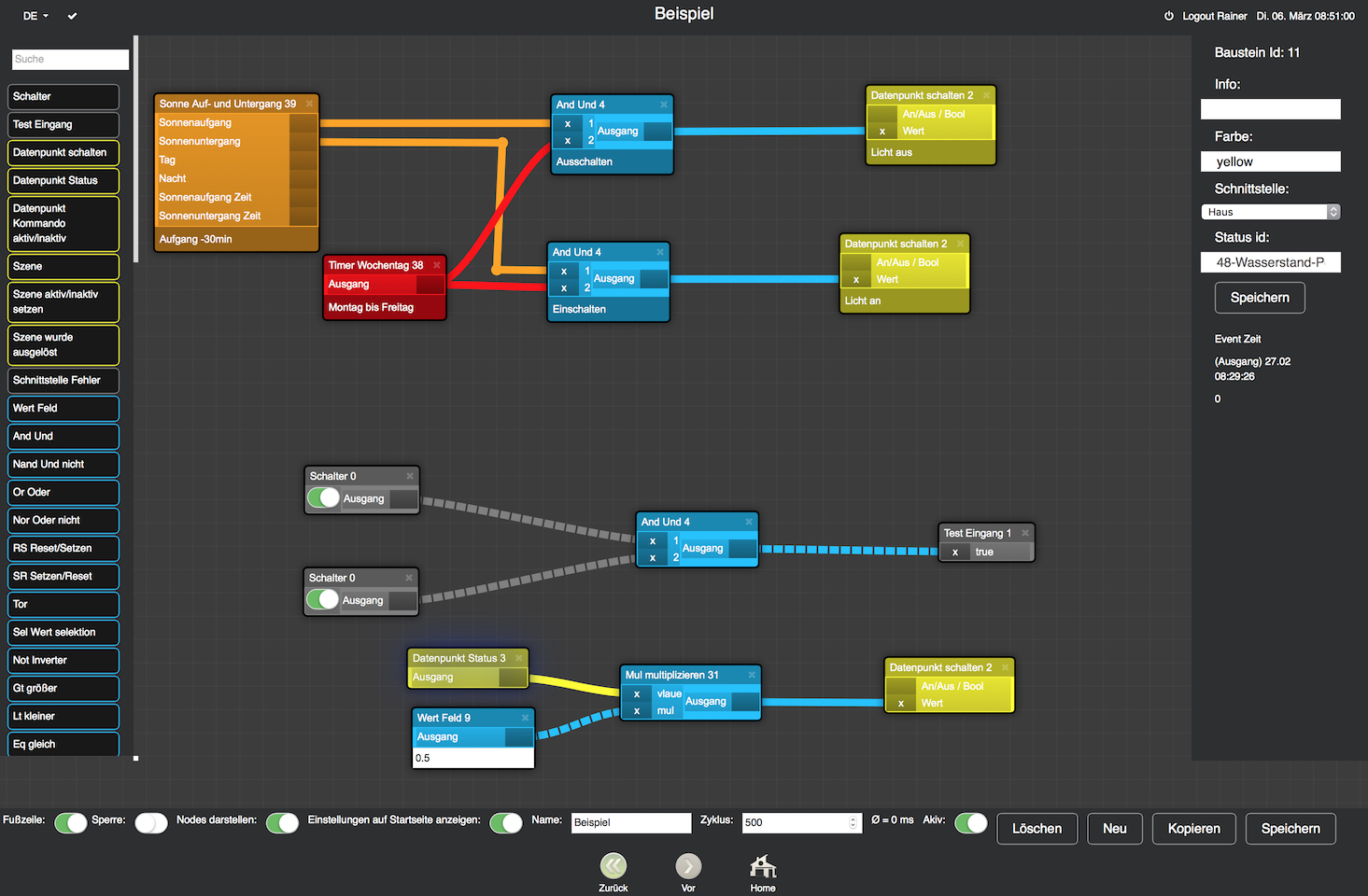This screenshot has width=1368, height=896.
Task: Click the Kopieren button
Action: coord(1193,829)
